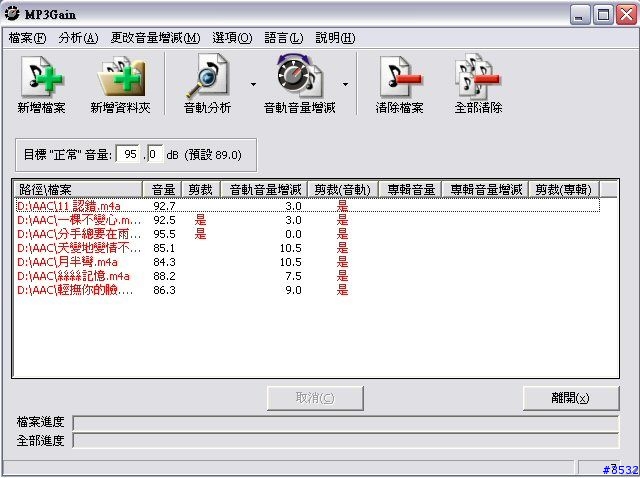Viewport: 640px width, 478px height.
Task: Select file D:\AAC\絲絲記憶.m4a
Action: point(73,276)
